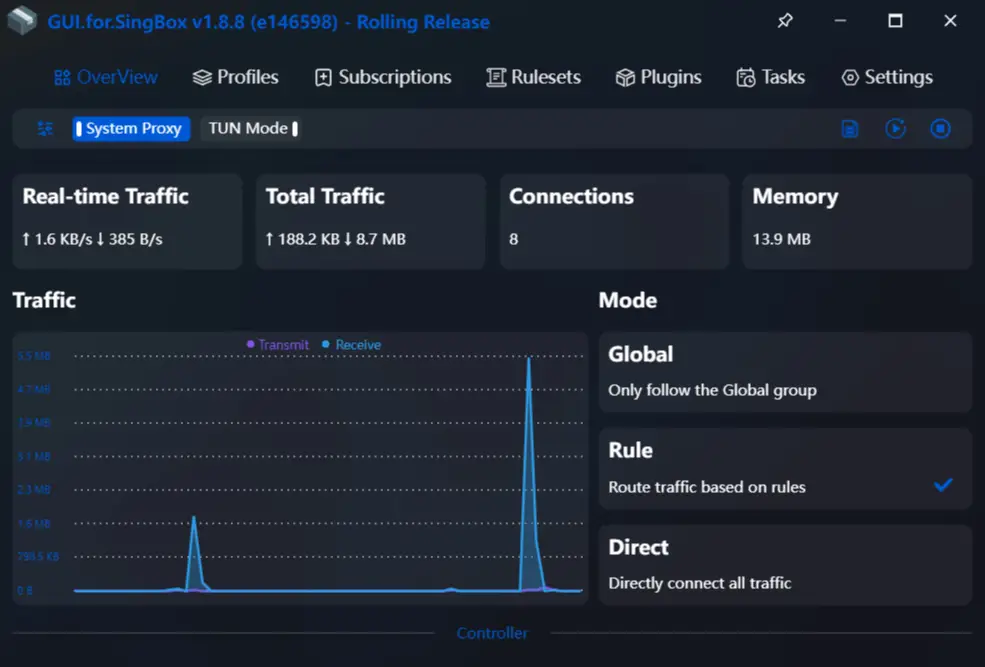This screenshot has width=985, height=667.
Task: Expand the Controller section
Action: coord(492,633)
